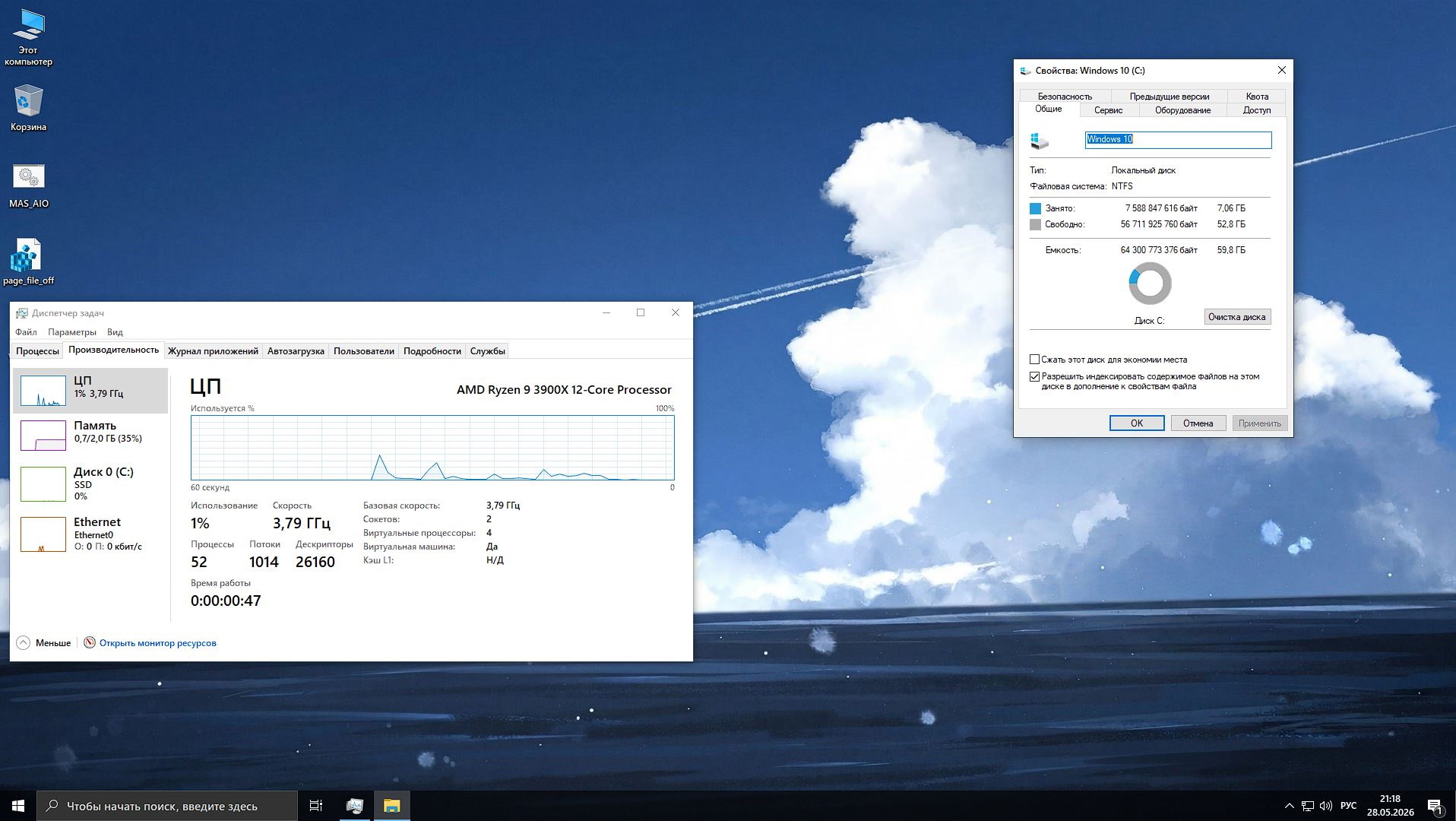Click the gray Свободно color square
This screenshot has height=821, width=1456.
click(x=1035, y=224)
